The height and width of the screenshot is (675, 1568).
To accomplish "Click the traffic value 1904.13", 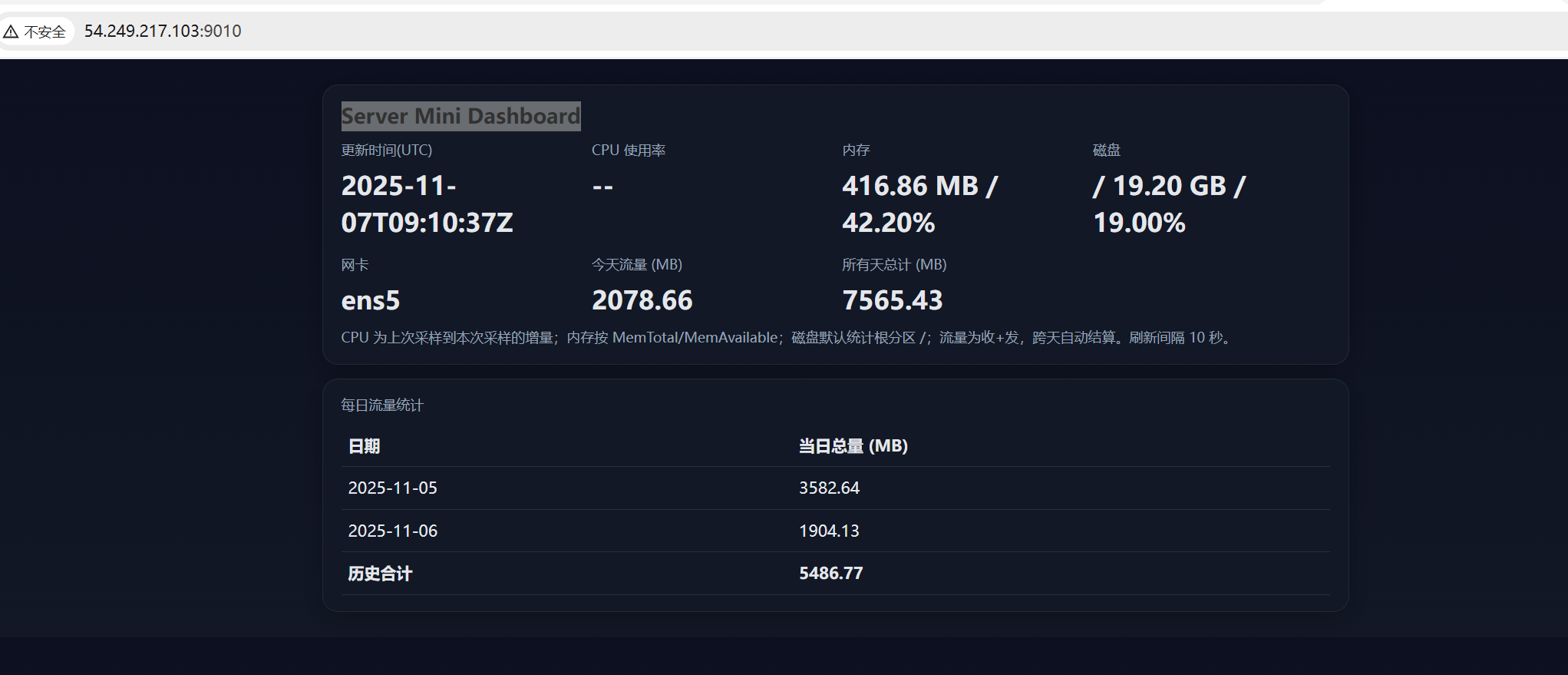I will pos(829,531).
